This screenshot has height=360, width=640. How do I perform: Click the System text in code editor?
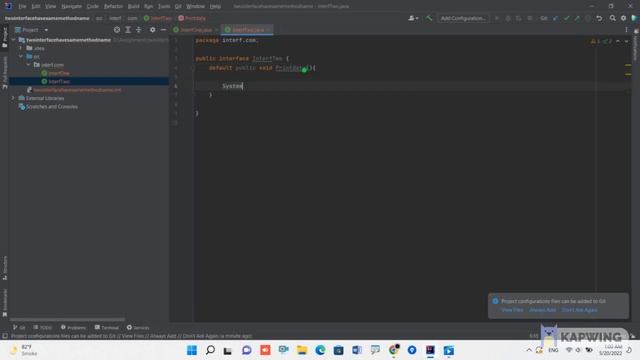[x=232, y=86]
